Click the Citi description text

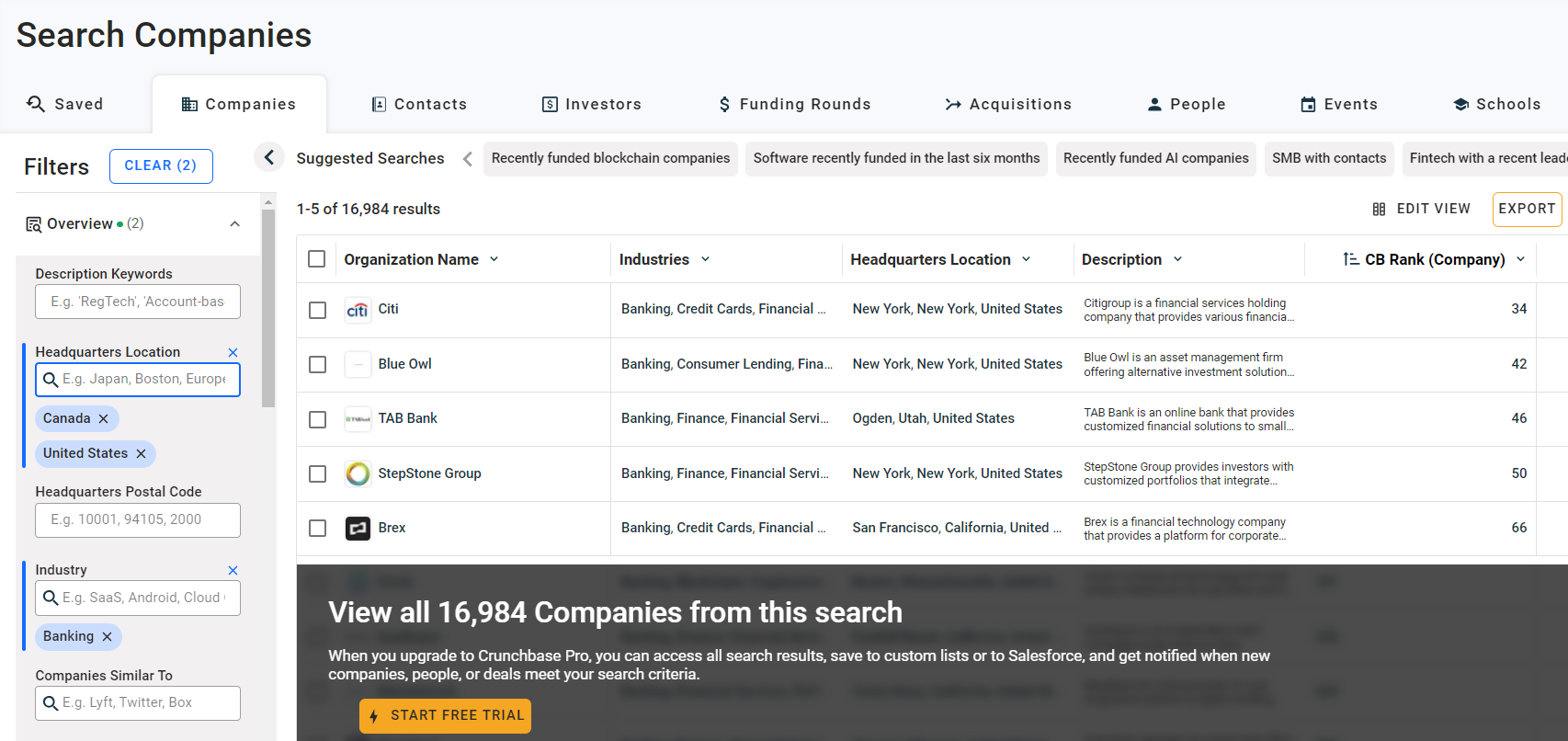(x=1188, y=310)
